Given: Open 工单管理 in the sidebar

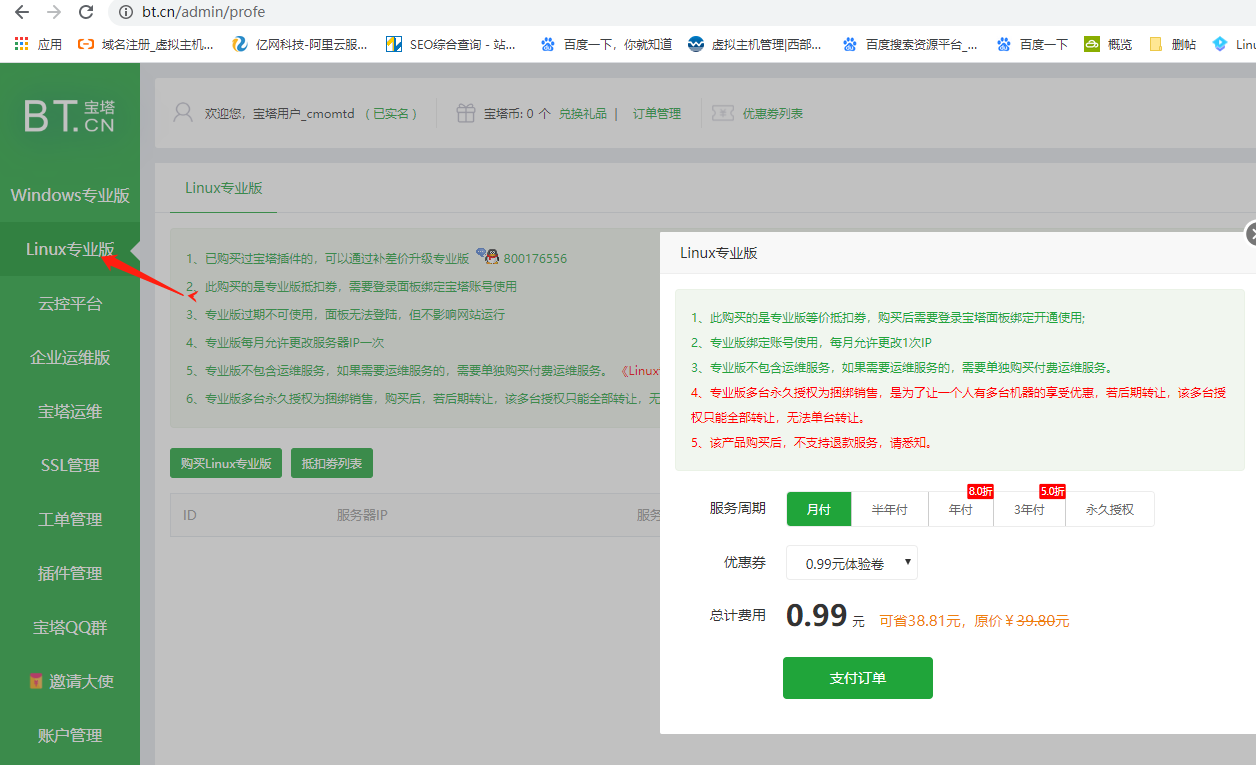Looking at the screenshot, I should point(70,519).
